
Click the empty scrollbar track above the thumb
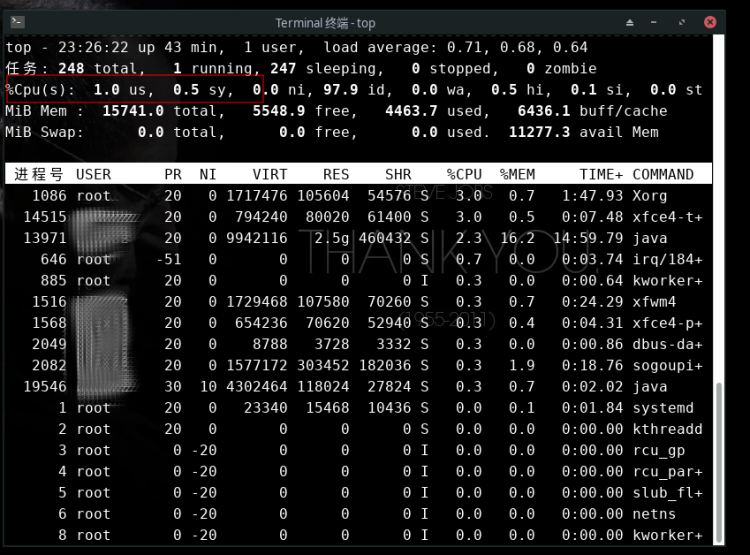pyautogui.click(x=719, y=200)
